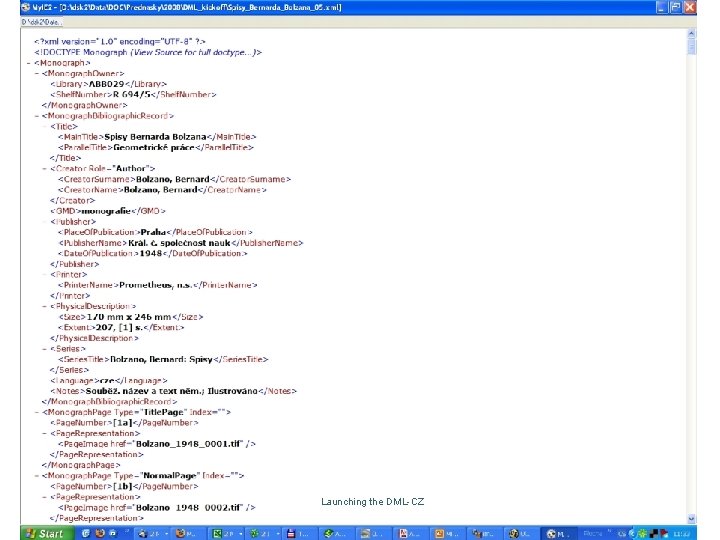Collapse the PhysicalDescription element
This screenshot has height=540, width=720.
coord(45,306)
